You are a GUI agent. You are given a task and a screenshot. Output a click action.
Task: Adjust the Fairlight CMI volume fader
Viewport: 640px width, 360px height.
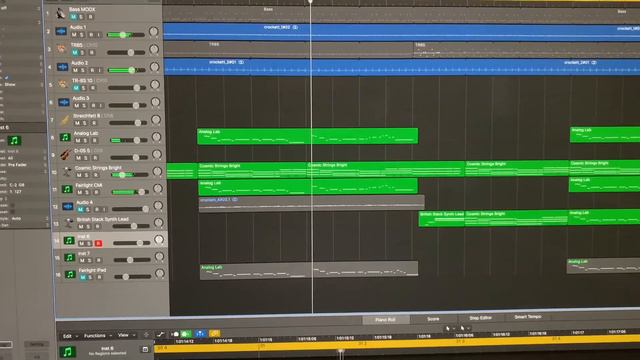141,192
